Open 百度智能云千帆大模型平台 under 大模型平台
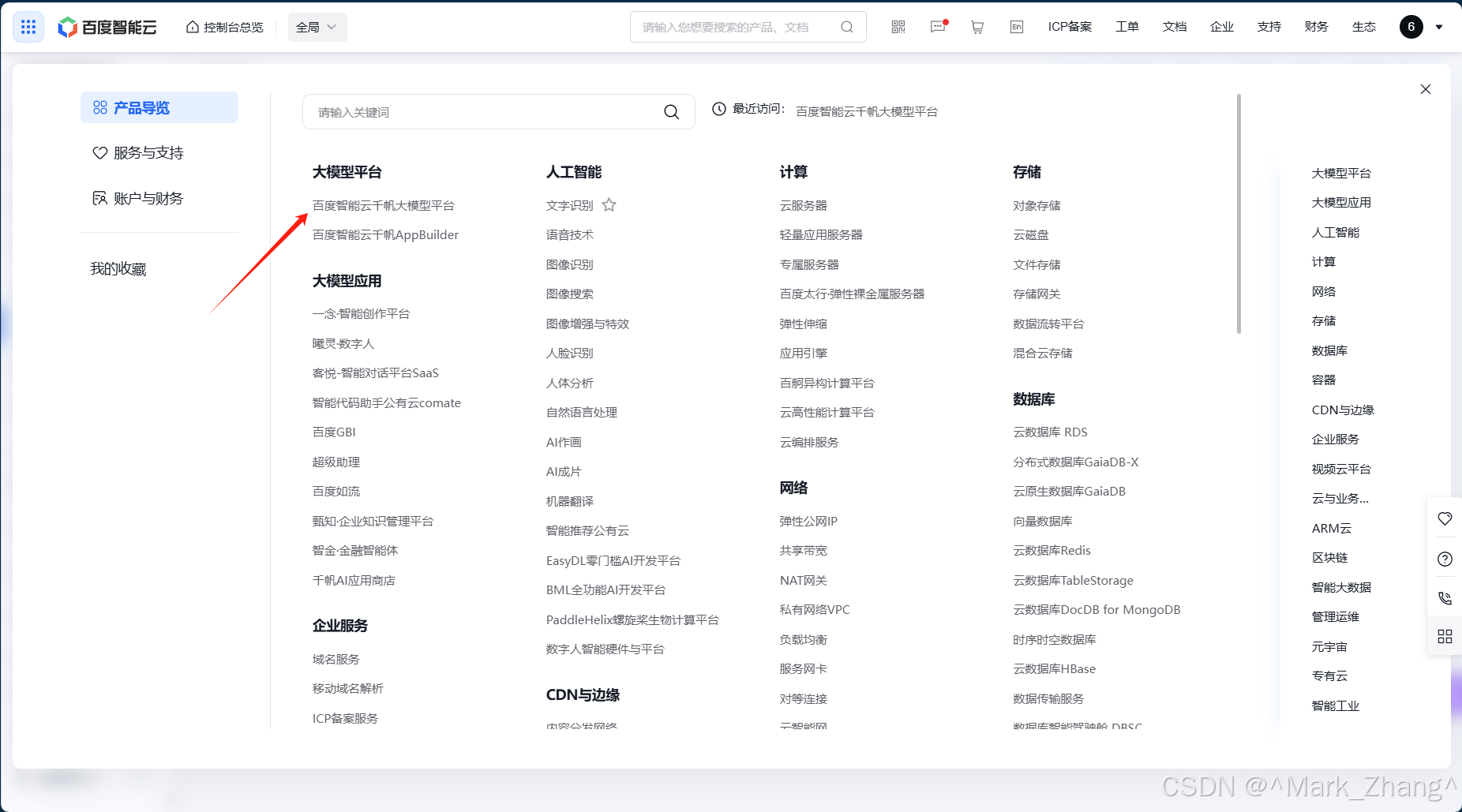1462x812 pixels. pos(384,206)
